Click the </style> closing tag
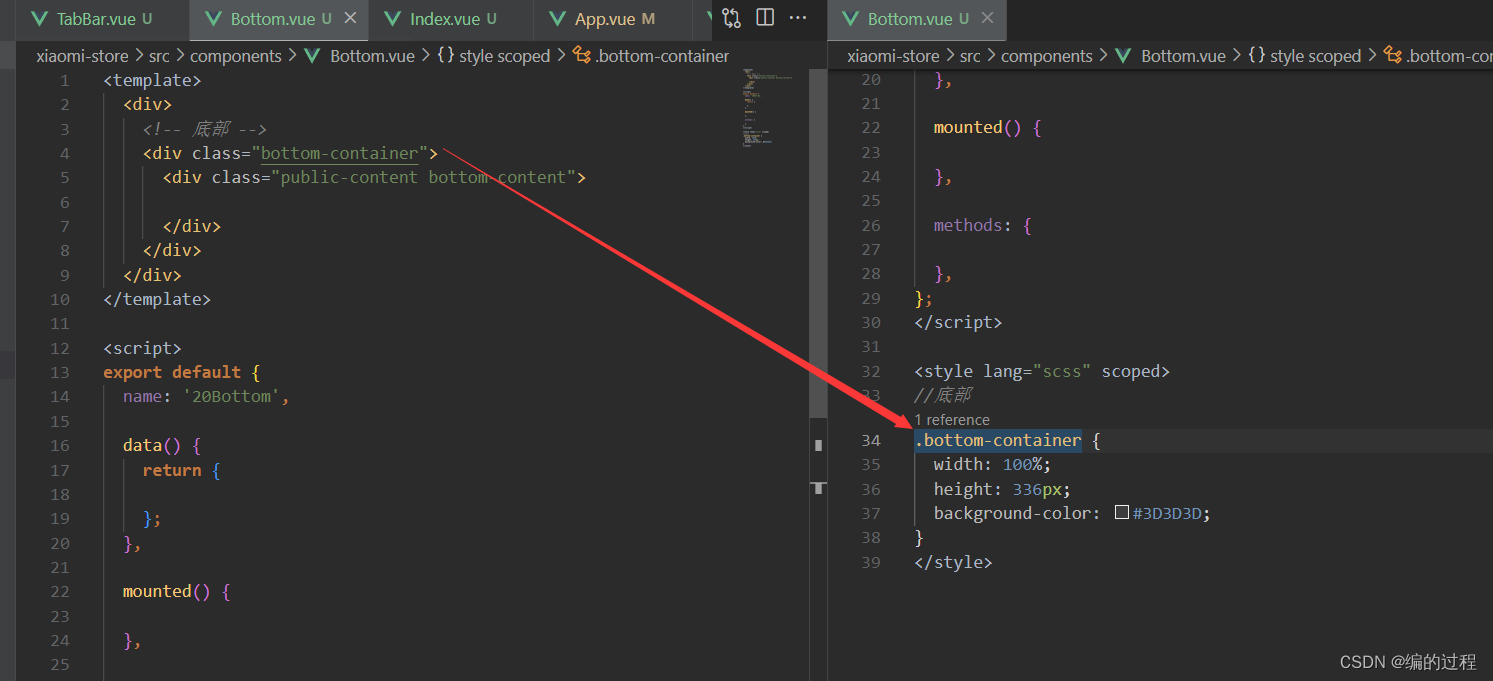The height and width of the screenshot is (681, 1493). 953,562
